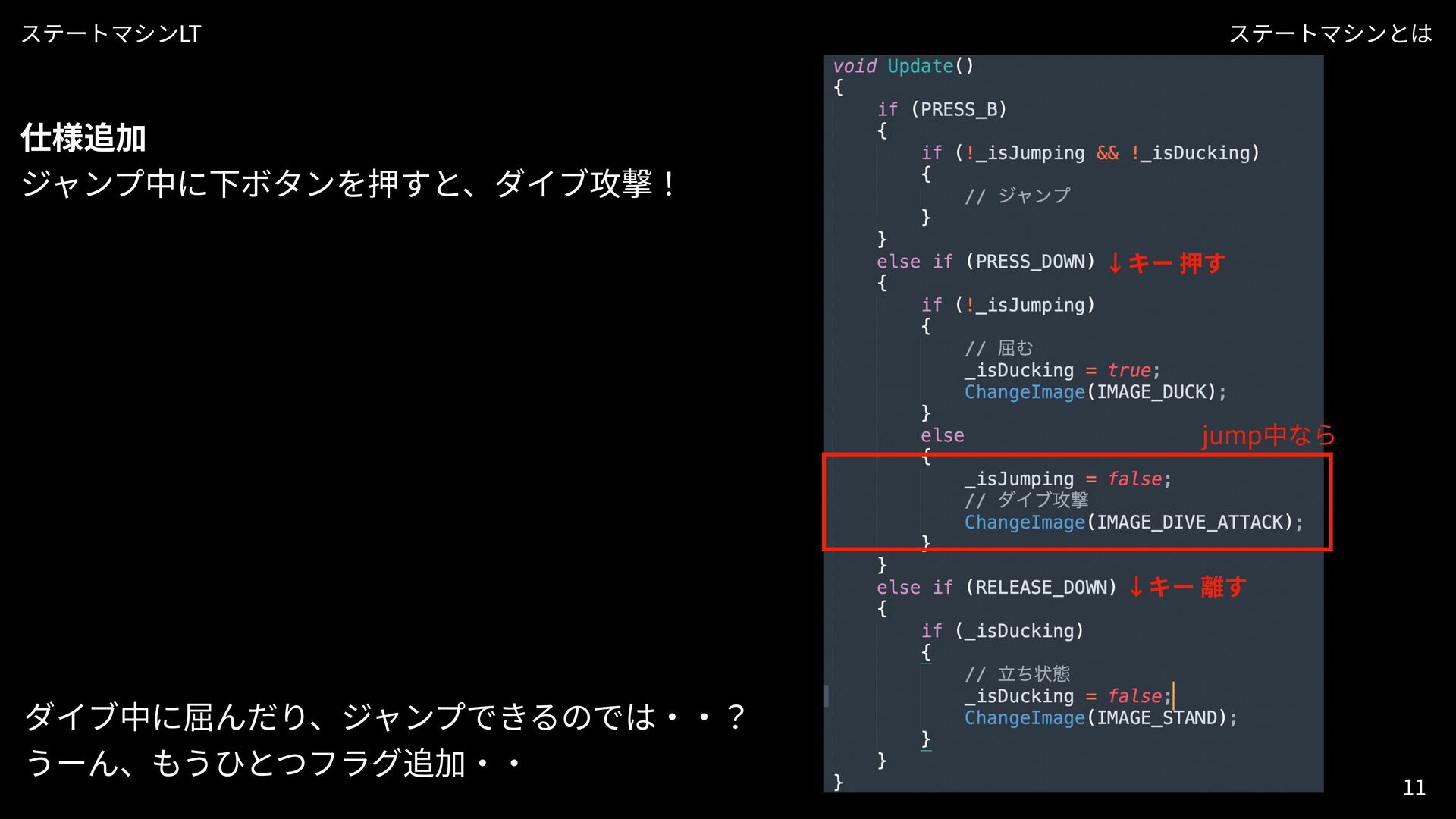Click the void Update() function name
The width and height of the screenshot is (1456, 819).
pyautogui.click(x=919, y=66)
